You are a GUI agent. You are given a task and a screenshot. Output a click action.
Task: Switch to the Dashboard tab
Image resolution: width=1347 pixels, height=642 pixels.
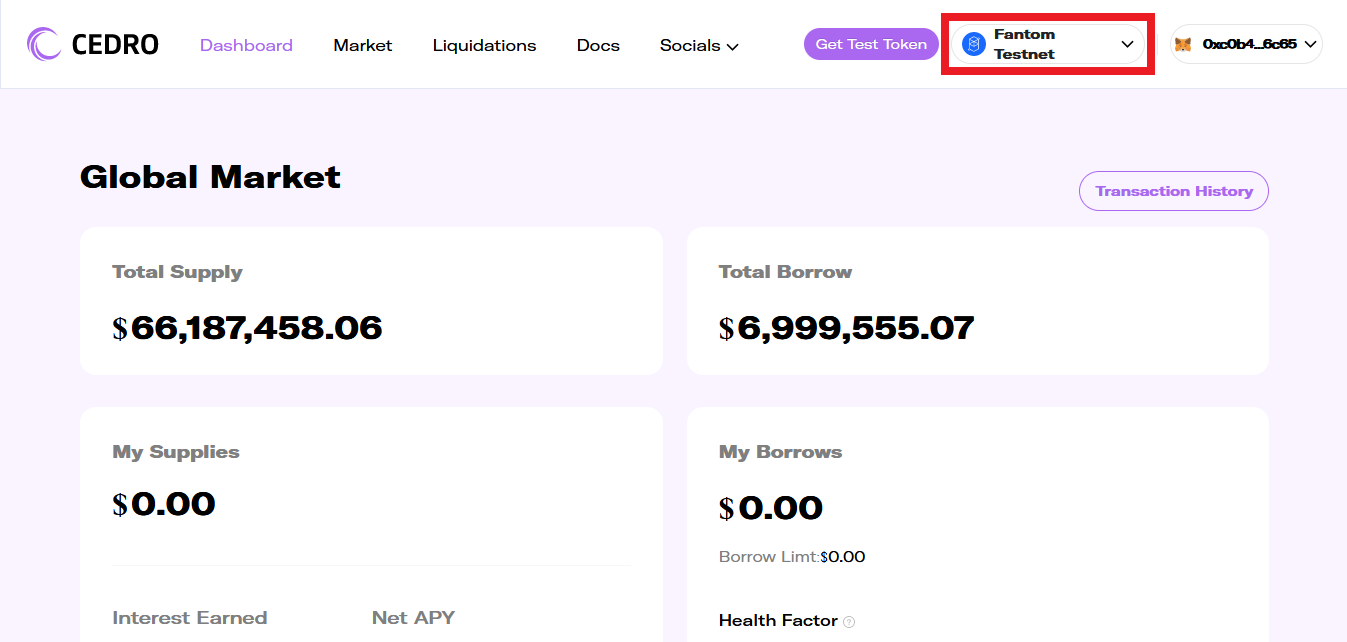[x=246, y=45]
